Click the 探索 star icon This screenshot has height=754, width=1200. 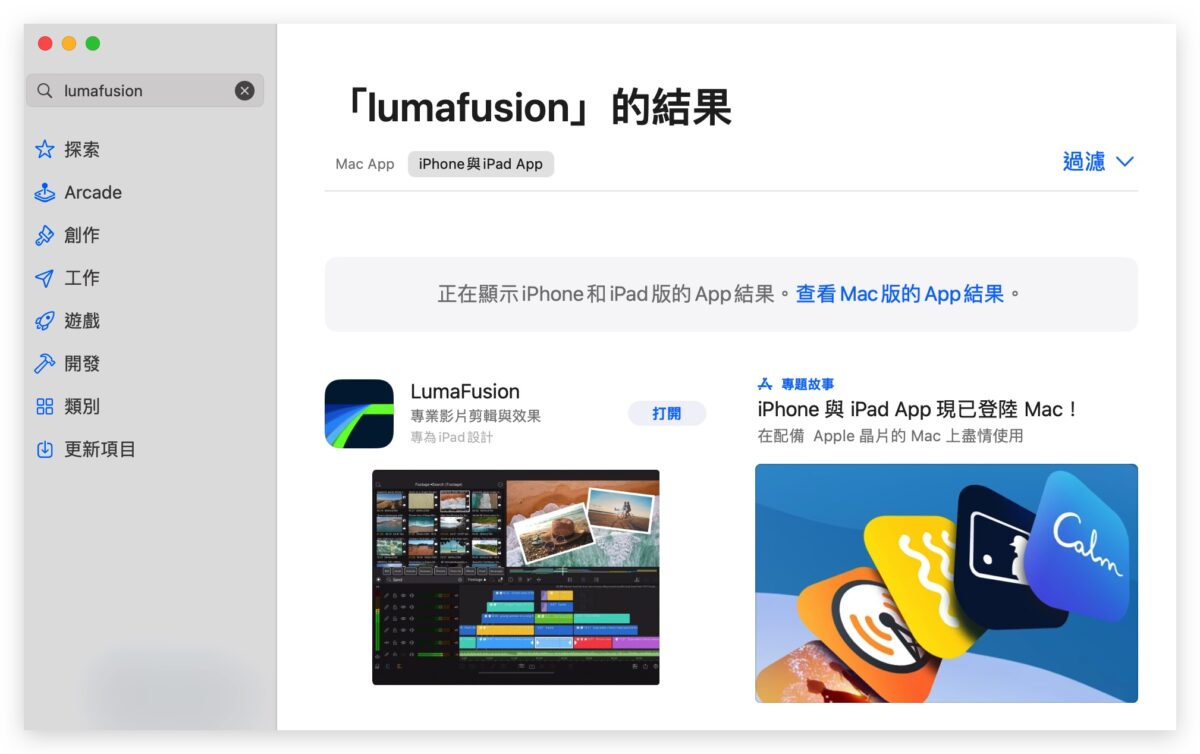(45, 150)
